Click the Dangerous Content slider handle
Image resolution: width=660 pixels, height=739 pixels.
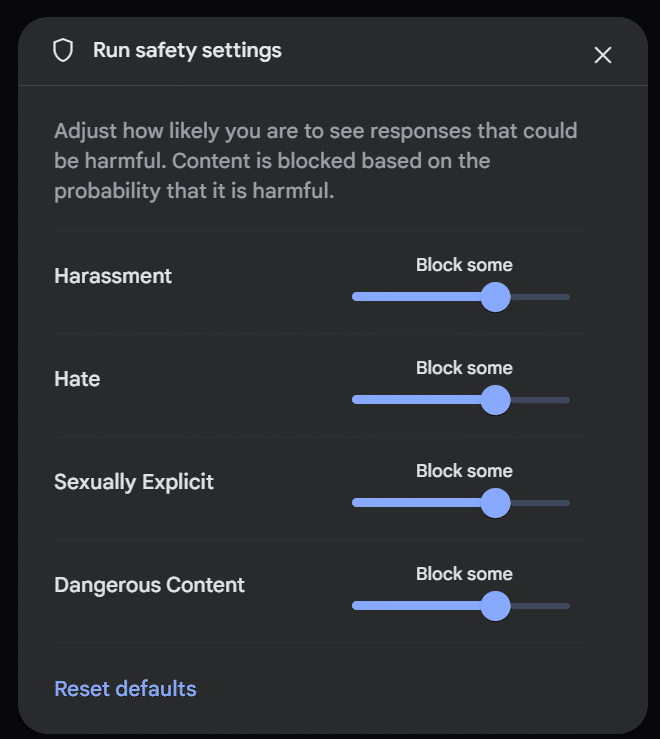tap(495, 606)
